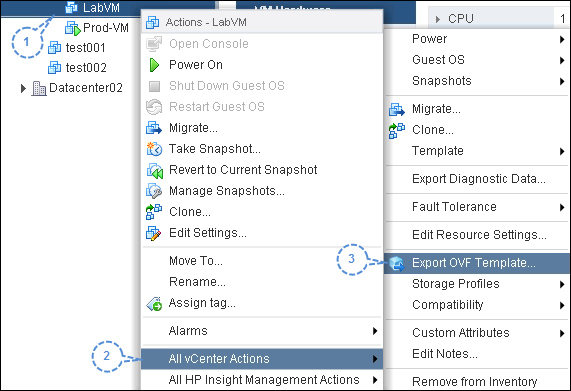Click the Assign tag icon
Screen dimensions: 571x391
[x=154, y=304]
